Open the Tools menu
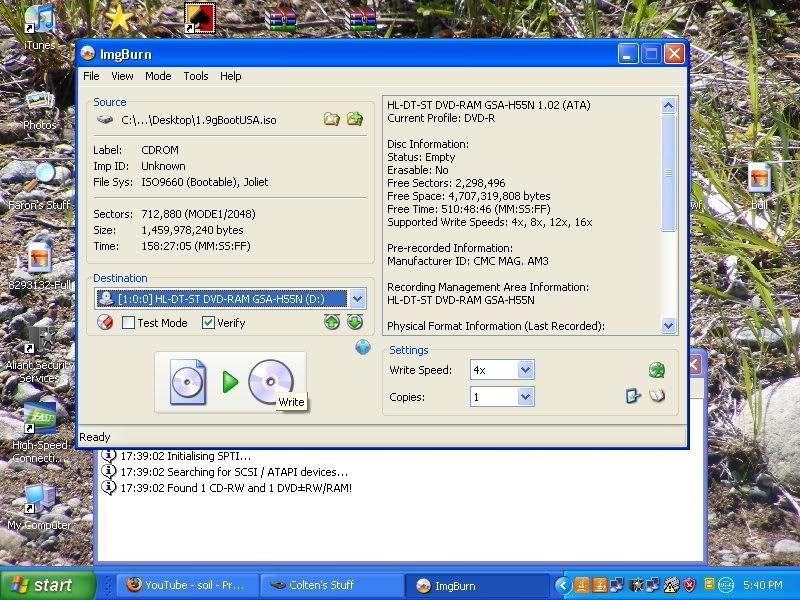Screen dimensions: 800x600 coord(196,76)
